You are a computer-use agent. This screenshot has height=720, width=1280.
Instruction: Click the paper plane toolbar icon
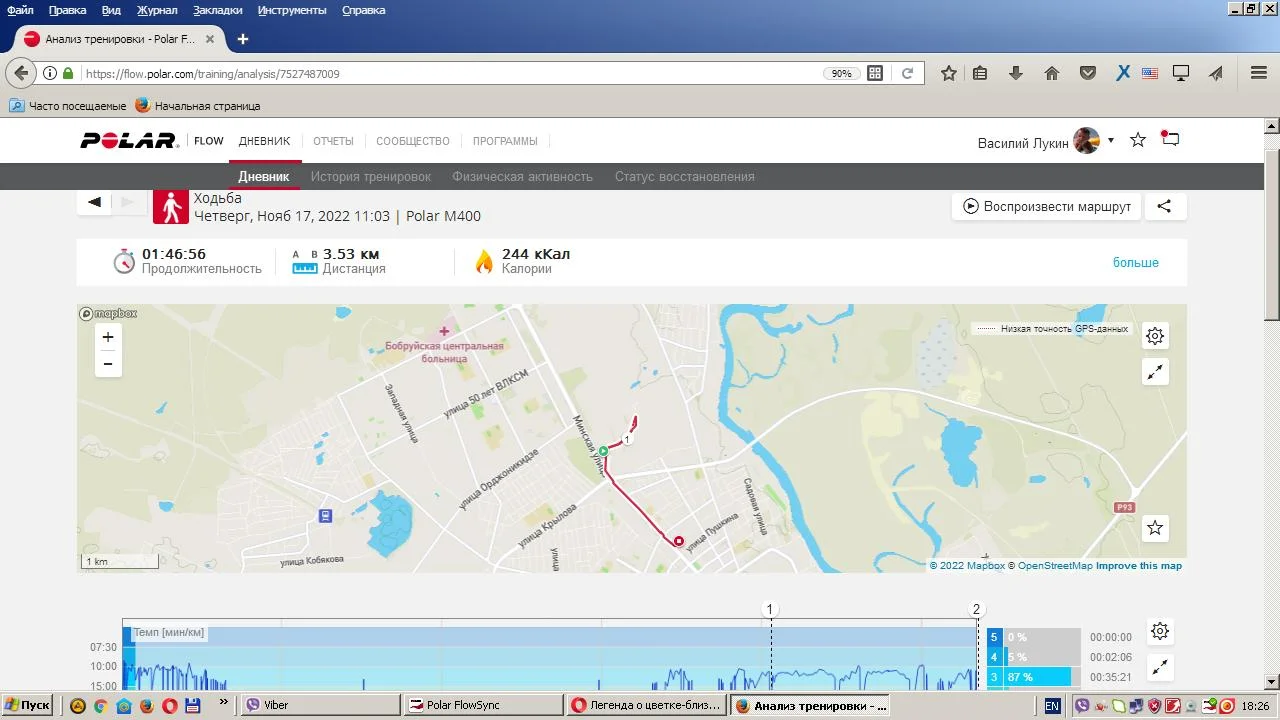point(1216,73)
